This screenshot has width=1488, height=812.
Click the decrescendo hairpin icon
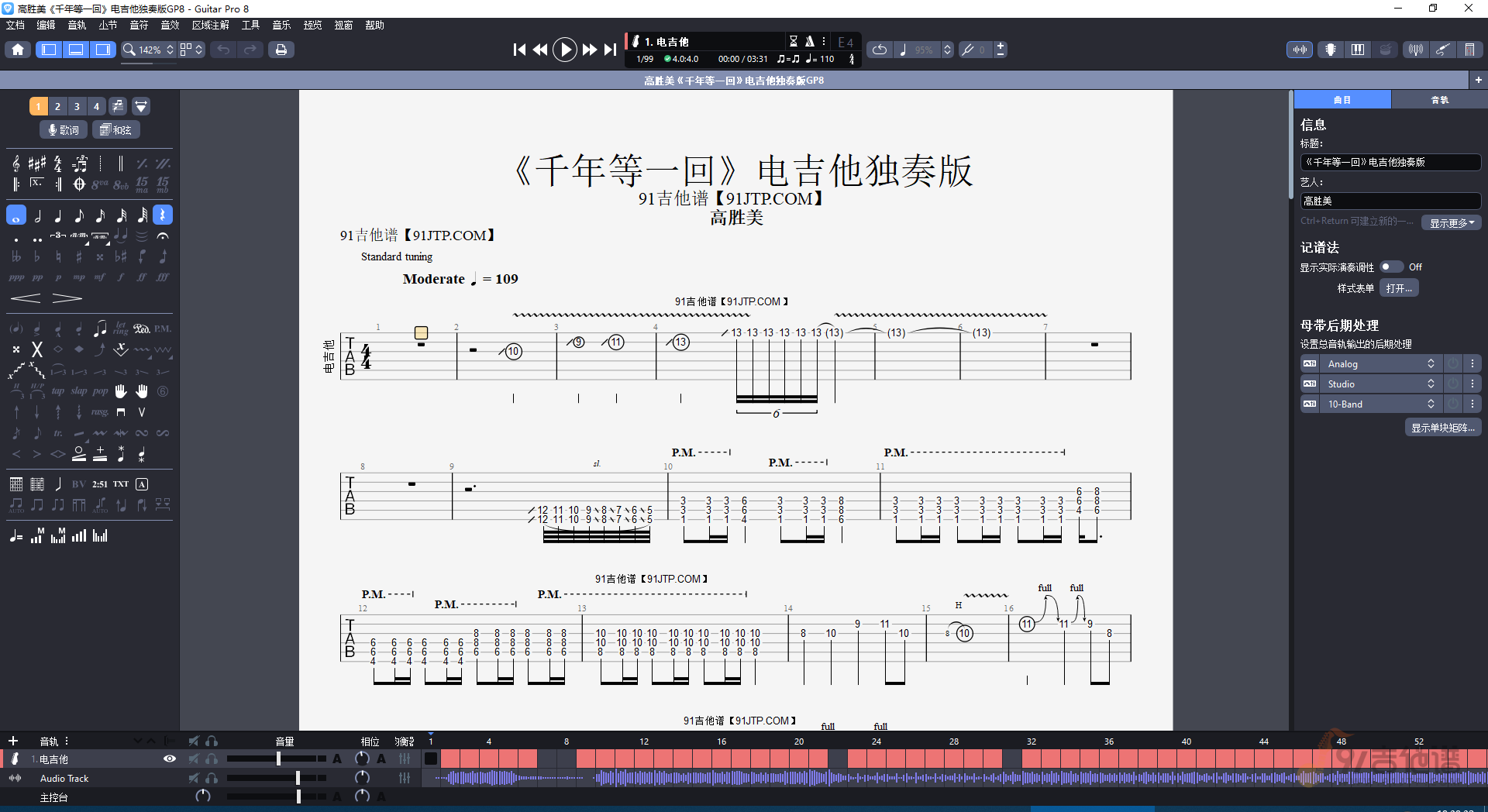point(67,298)
